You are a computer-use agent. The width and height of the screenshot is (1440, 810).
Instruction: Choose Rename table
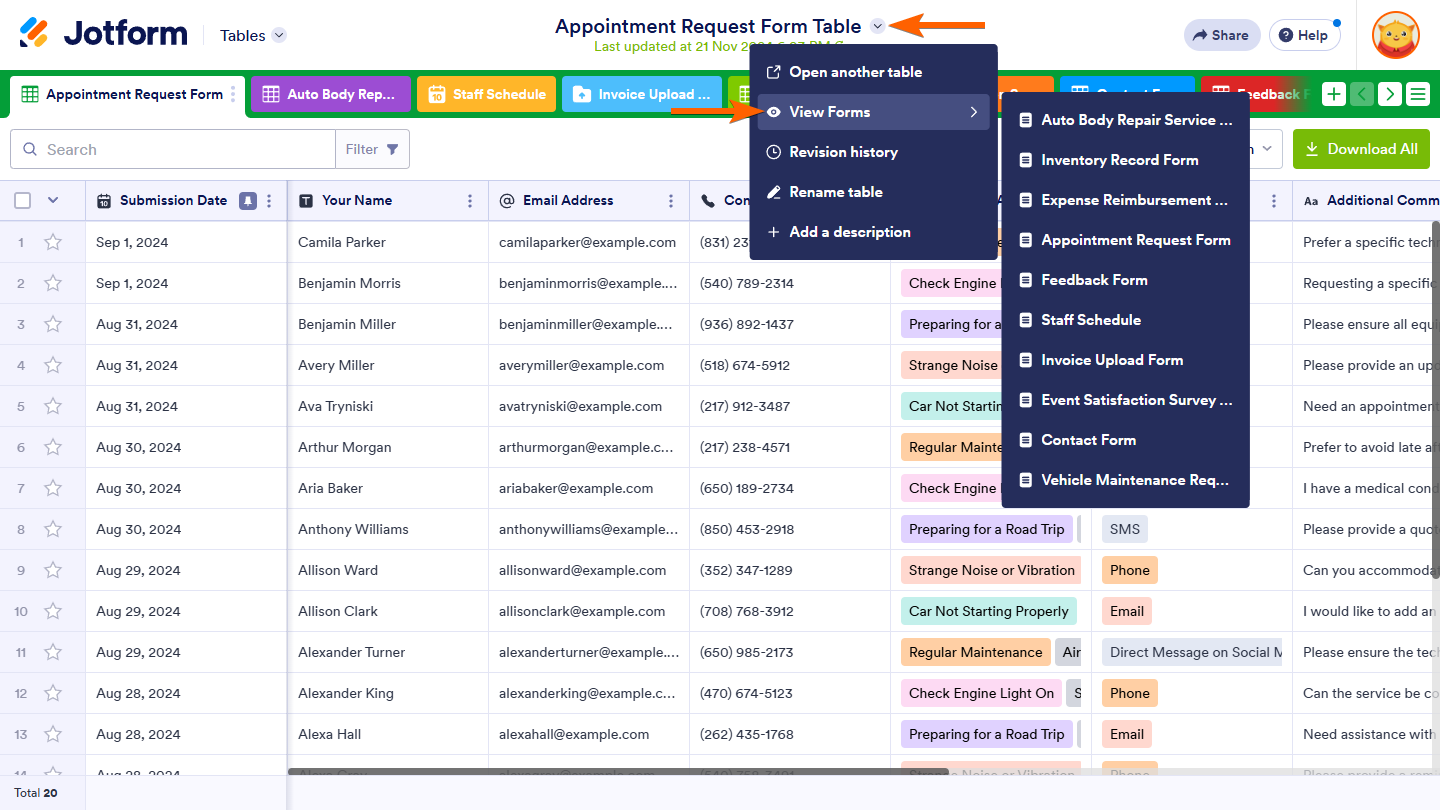click(x=873, y=192)
